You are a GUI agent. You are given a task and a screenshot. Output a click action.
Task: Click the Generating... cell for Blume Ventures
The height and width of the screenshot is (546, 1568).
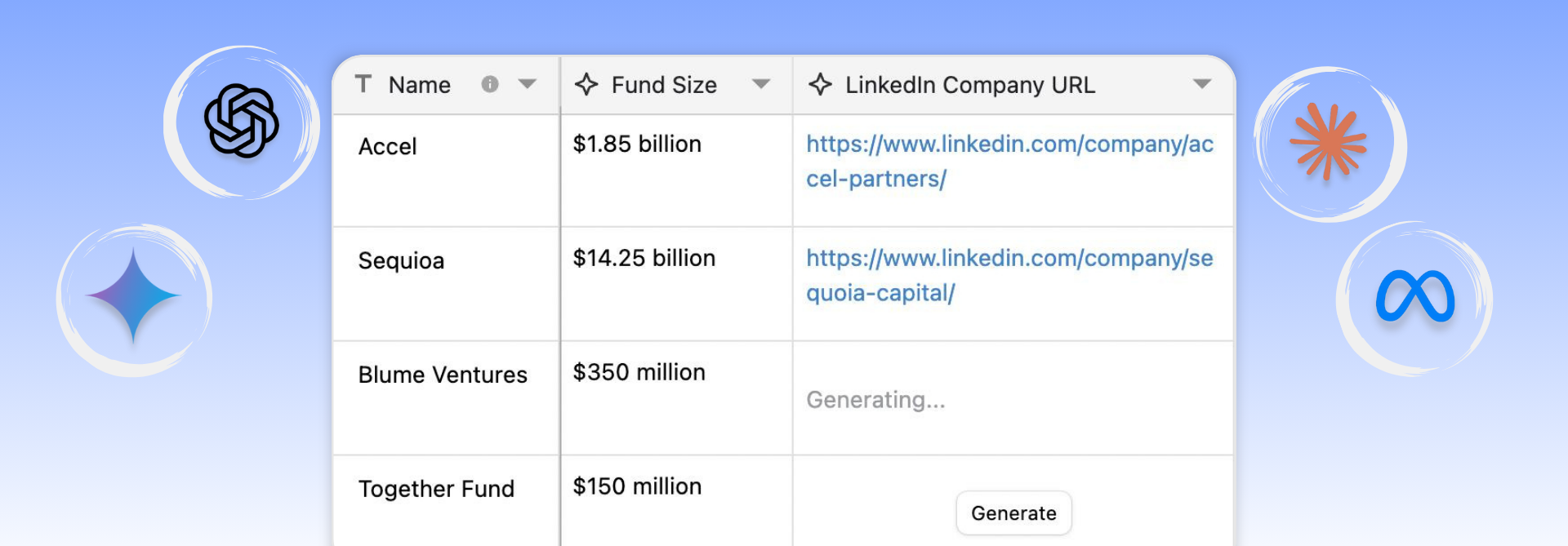point(875,400)
